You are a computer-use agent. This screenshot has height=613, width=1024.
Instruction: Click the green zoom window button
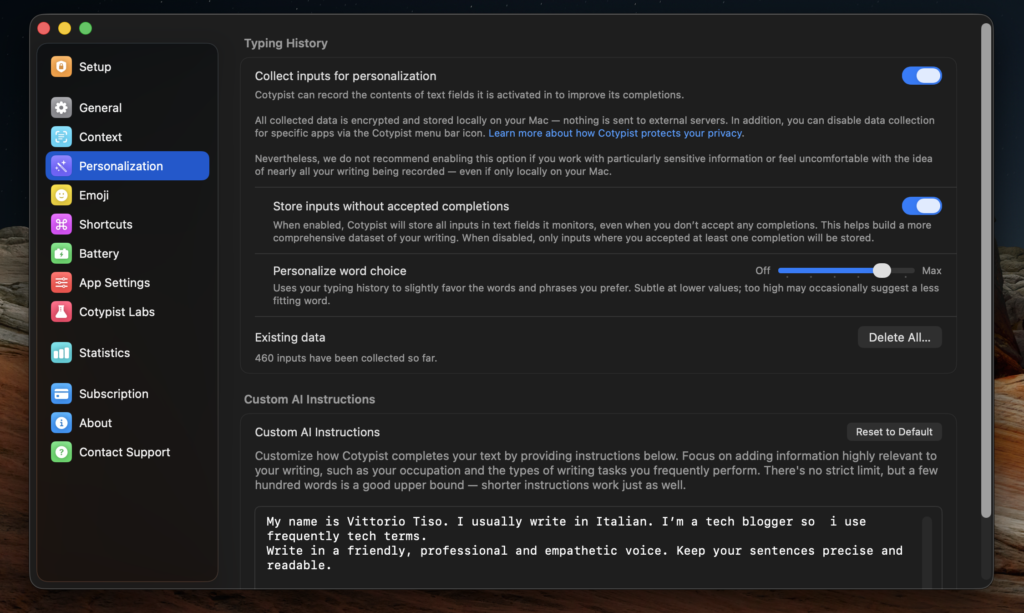pyautogui.click(x=86, y=28)
